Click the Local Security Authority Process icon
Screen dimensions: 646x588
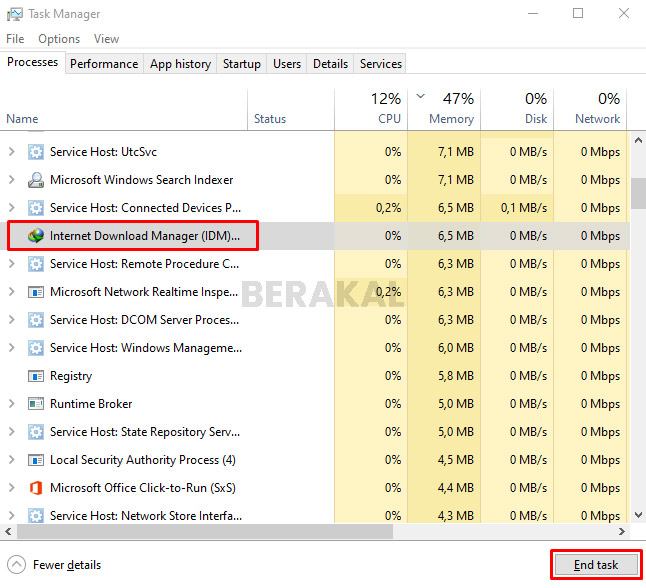[36, 460]
